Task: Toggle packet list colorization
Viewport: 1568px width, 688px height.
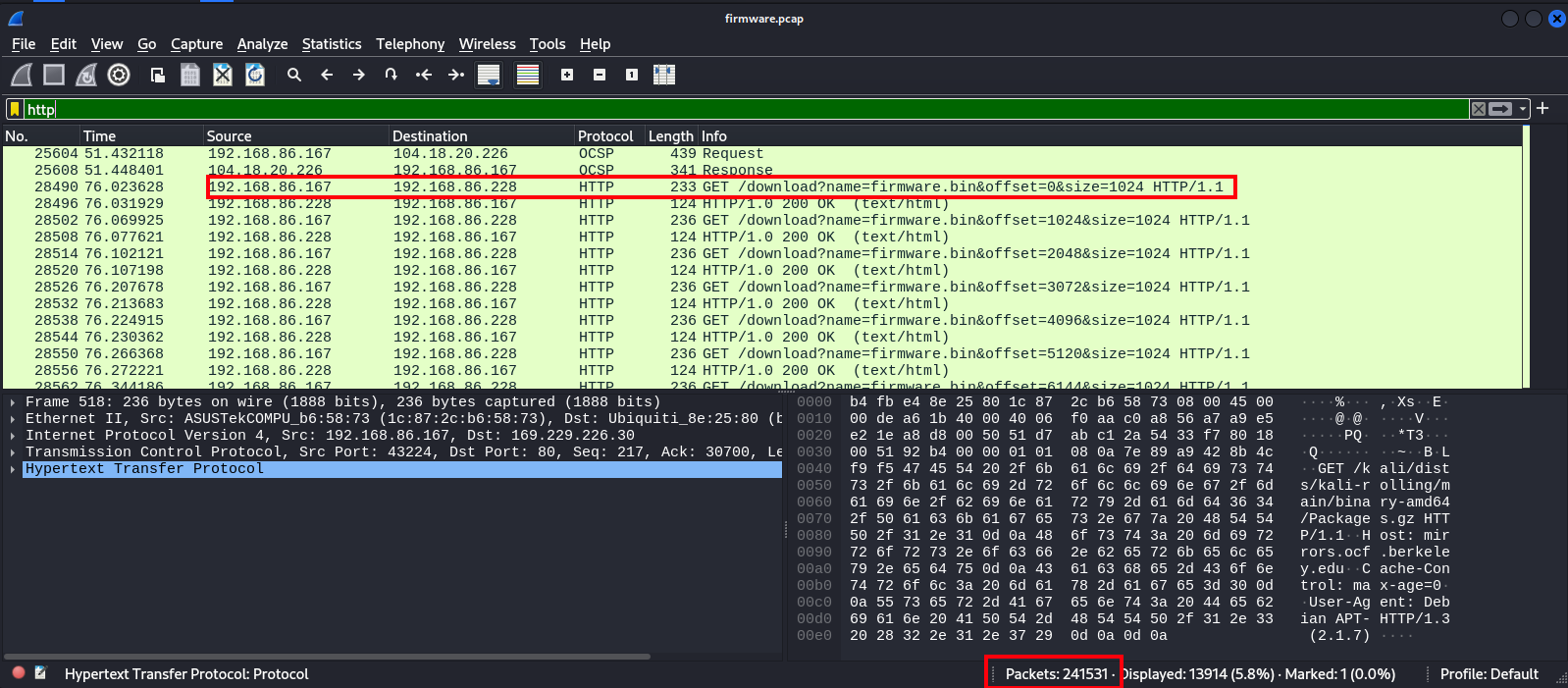Action: coord(528,75)
